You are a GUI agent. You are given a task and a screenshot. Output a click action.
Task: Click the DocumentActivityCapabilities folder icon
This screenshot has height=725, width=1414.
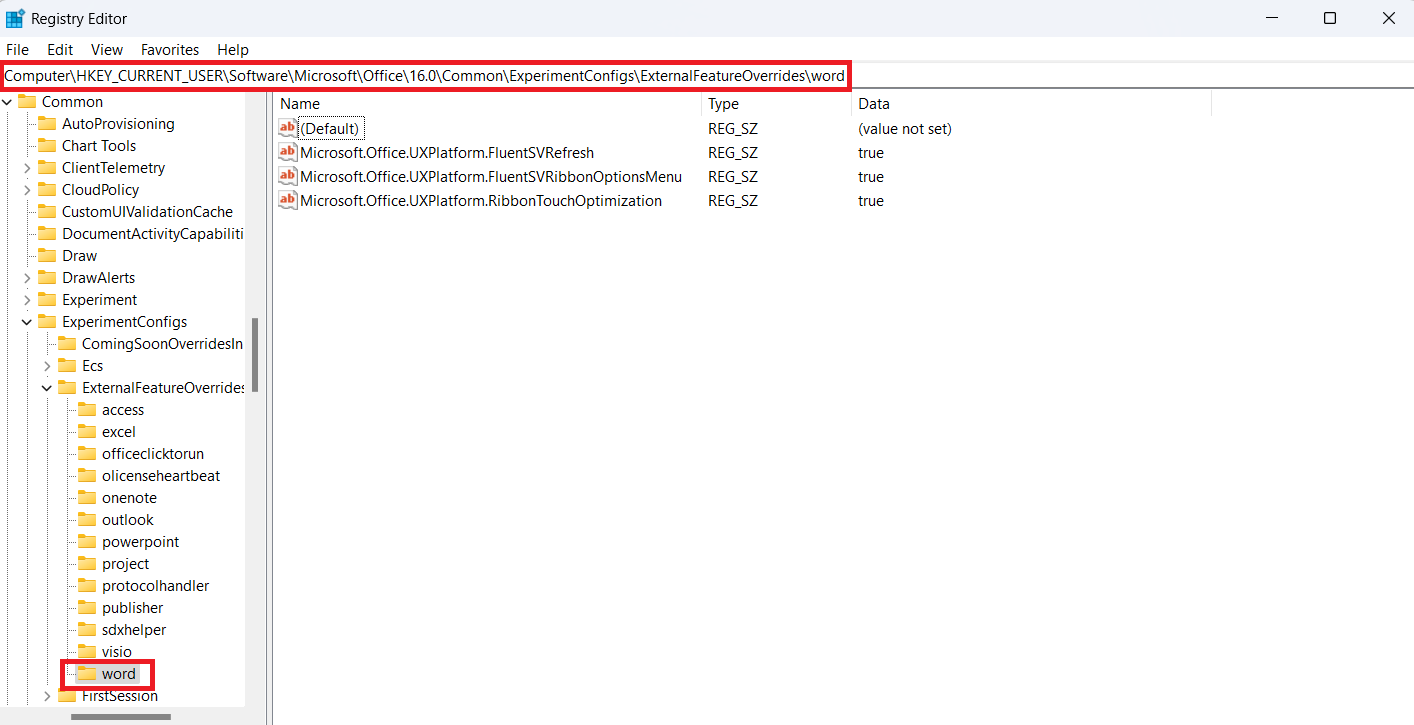(x=47, y=234)
